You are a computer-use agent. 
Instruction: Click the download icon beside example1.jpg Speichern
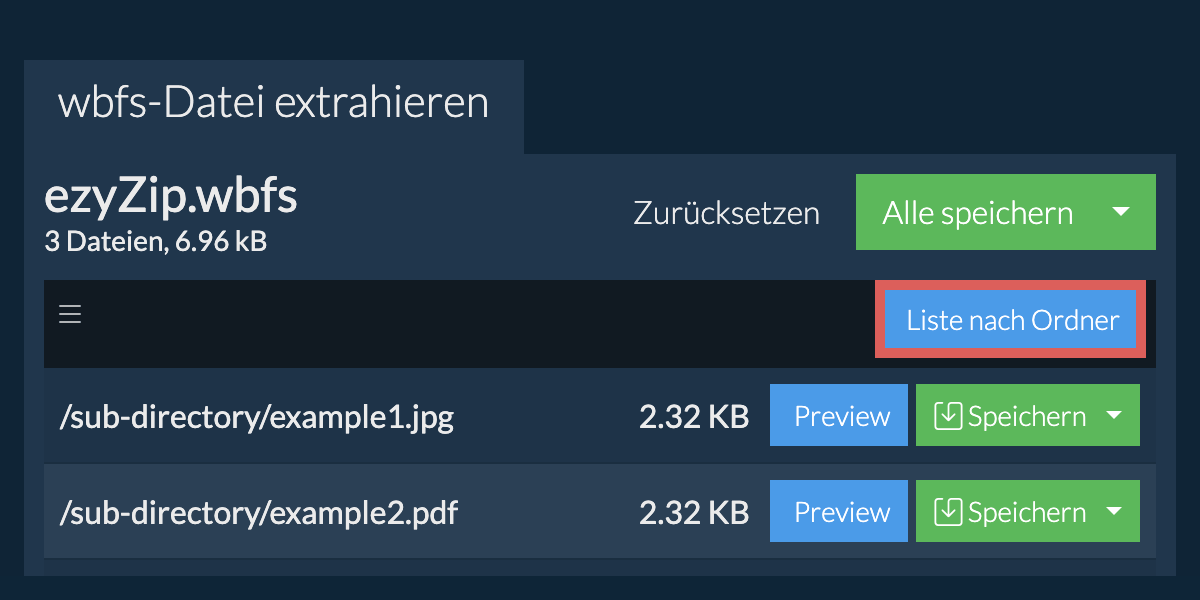pyautogui.click(x=948, y=416)
